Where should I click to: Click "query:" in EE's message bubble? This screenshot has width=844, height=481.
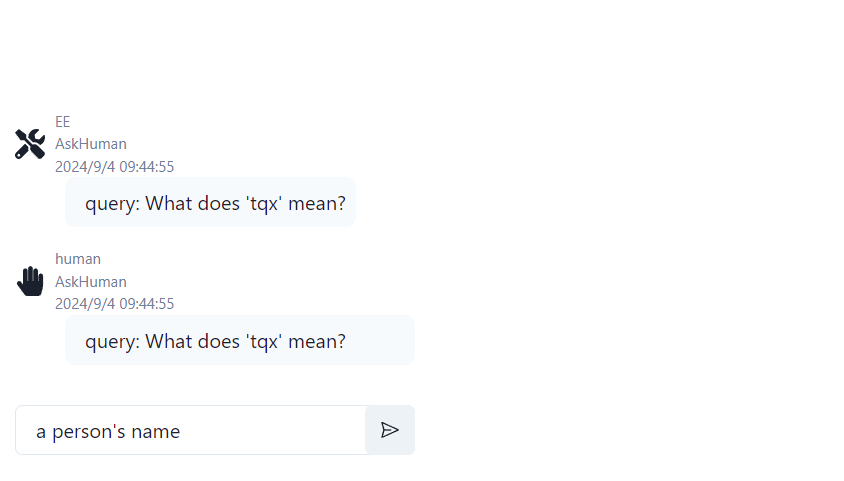[x=112, y=204]
